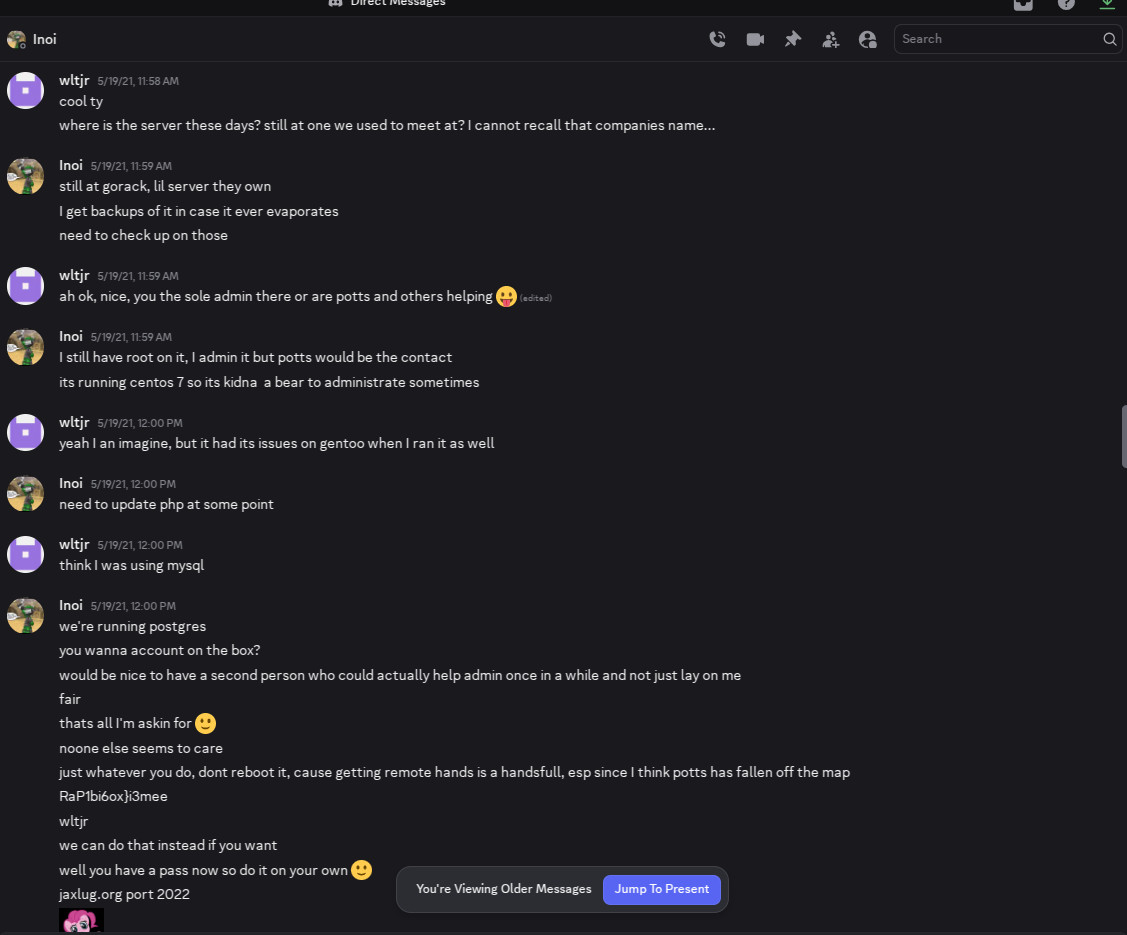Toggle Inoi's user profile panel
1127x935 pixels.
point(867,39)
